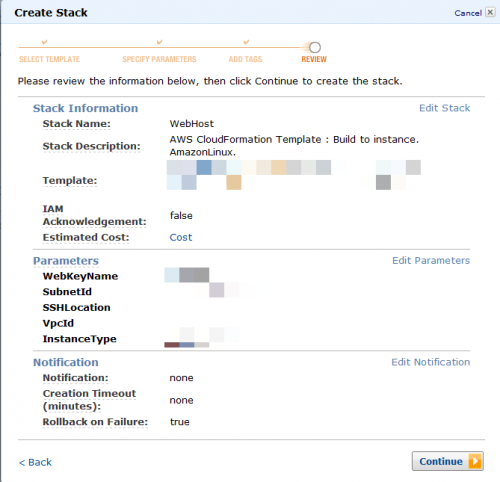
Task: Click the Stack Name label
Action: 76,124
